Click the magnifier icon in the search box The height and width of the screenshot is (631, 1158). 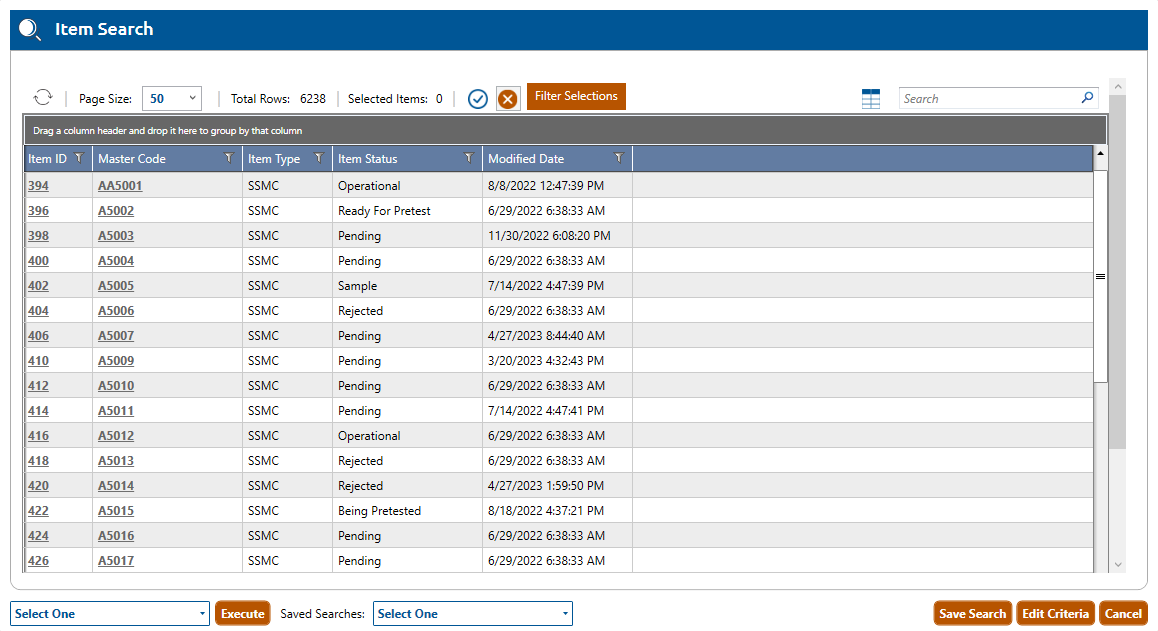click(x=1087, y=98)
